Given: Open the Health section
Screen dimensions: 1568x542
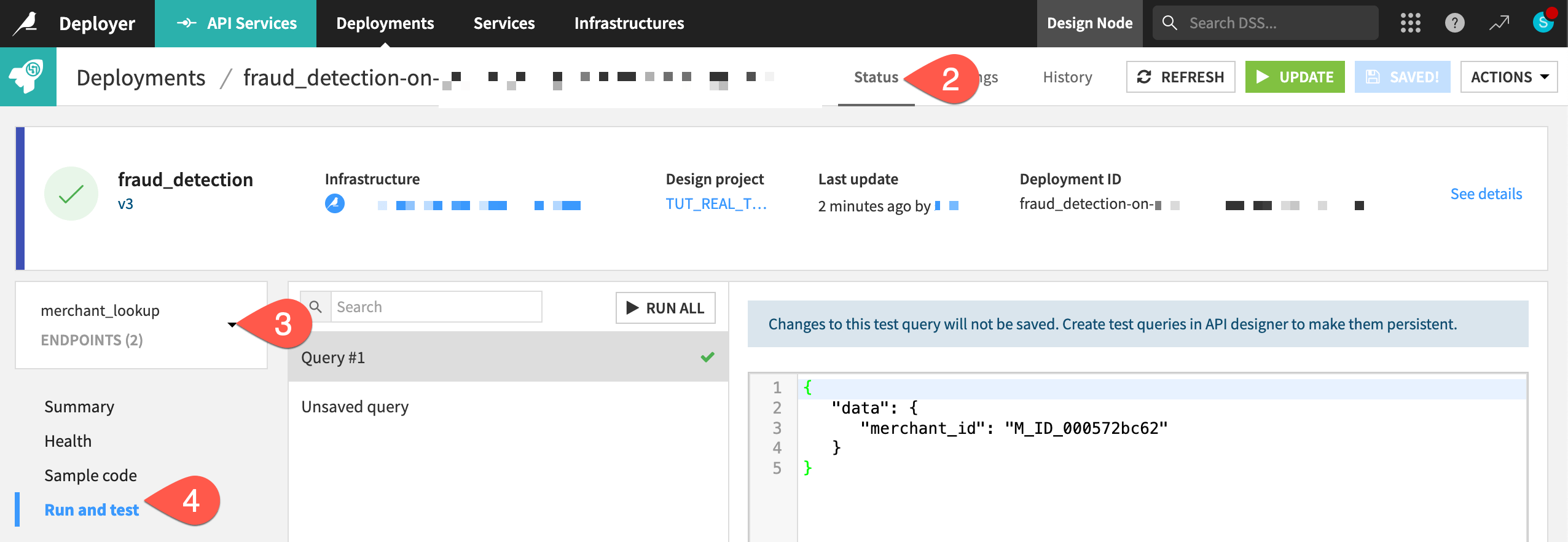Looking at the screenshot, I should [x=68, y=441].
